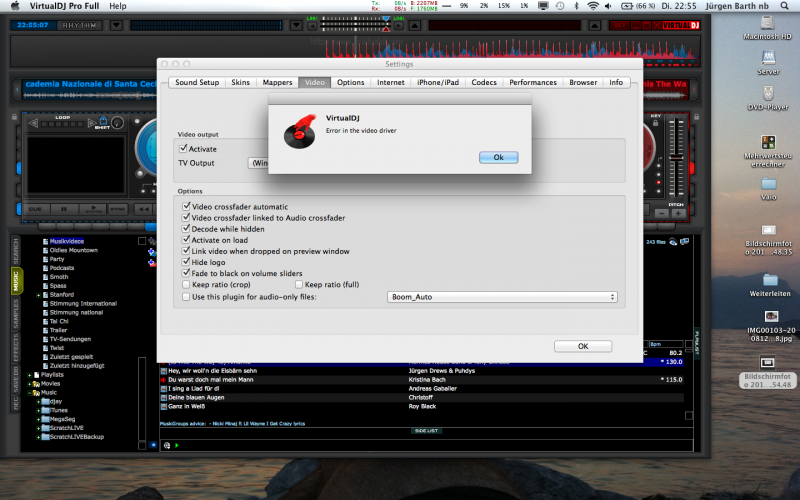Screen dimensions: 800x500
Task: Click the REC side panel tab
Action: coord(16,404)
